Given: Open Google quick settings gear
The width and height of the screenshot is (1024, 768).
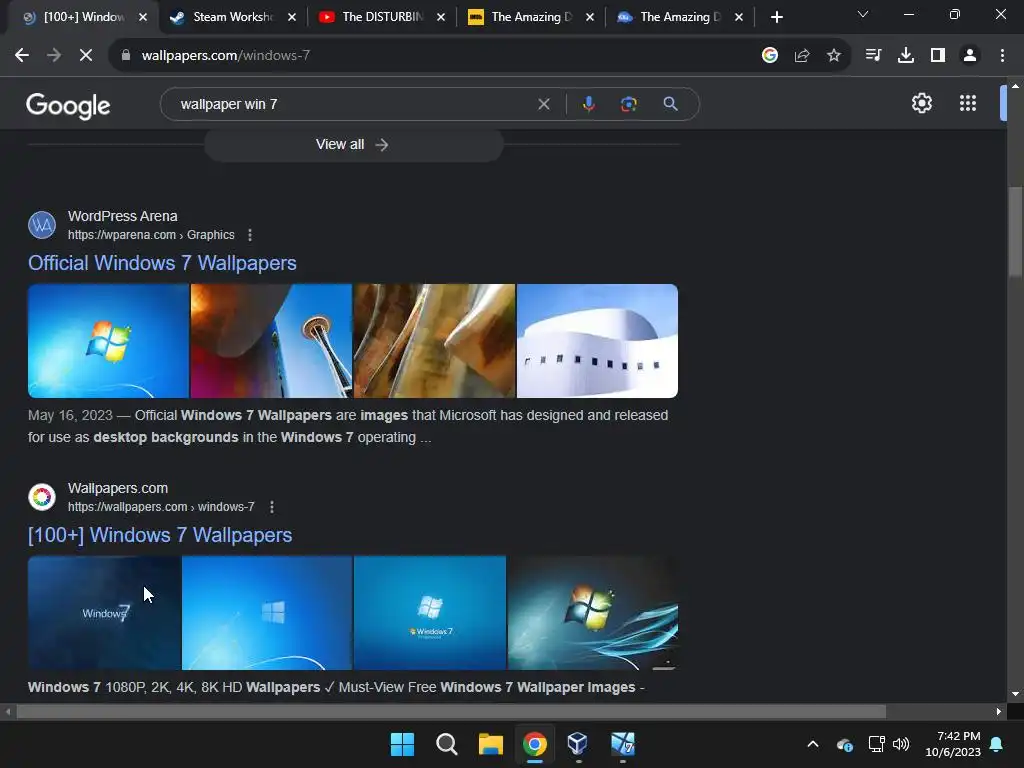Looking at the screenshot, I should (x=921, y=103).
